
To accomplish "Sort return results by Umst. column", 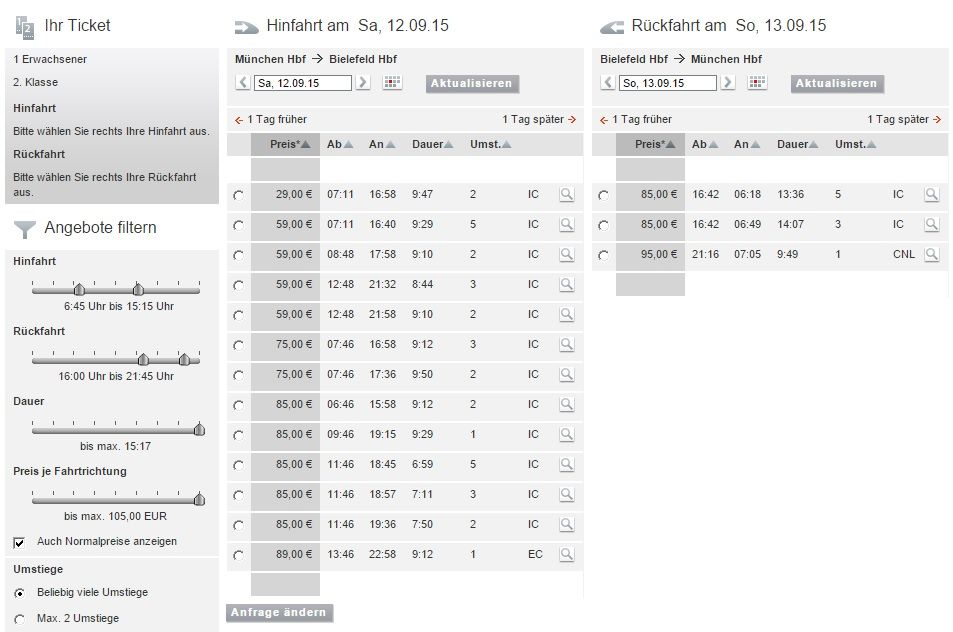I will coord(856,145).
